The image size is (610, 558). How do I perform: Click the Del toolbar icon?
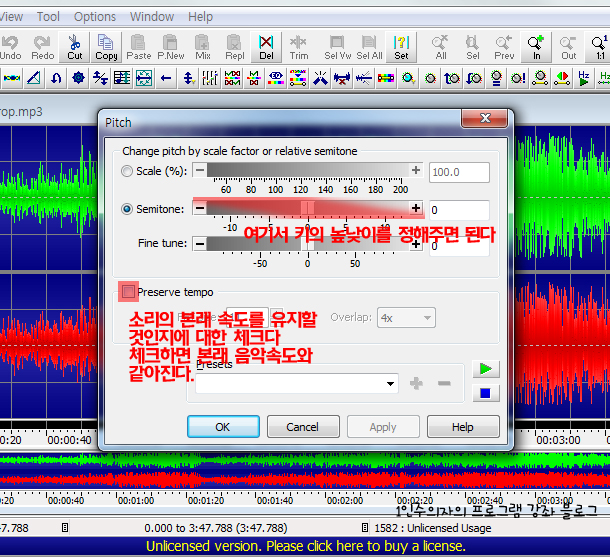coord(266,46)
